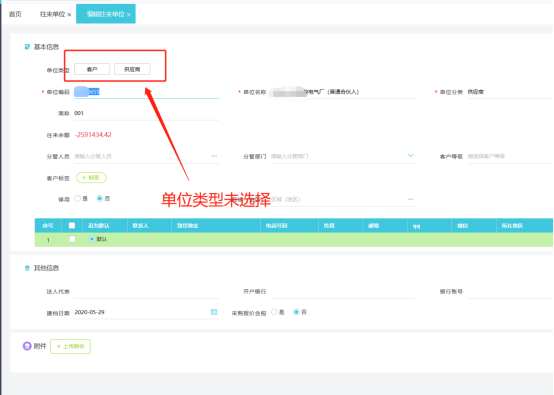Screen dimensions: 554x395
Task: Click the 基本信息 section icon
Action: point(27,47)
